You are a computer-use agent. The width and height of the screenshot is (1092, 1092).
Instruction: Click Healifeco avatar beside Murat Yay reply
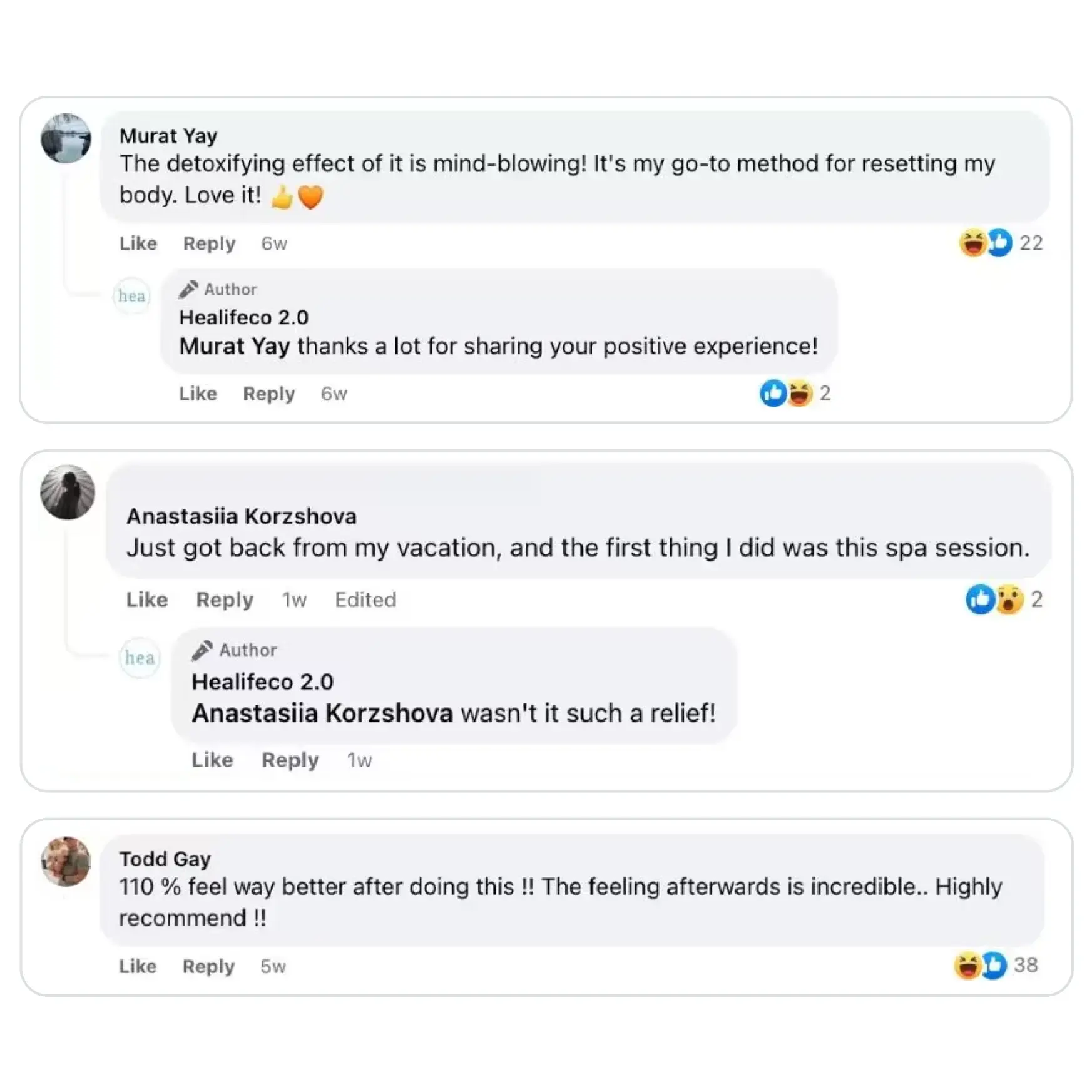click(131, 295)
